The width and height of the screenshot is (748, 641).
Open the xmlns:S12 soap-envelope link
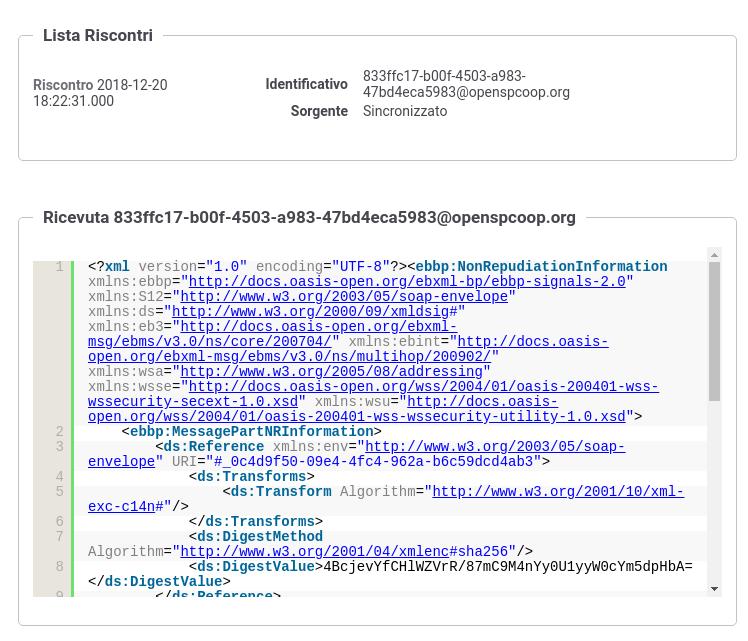(x=344, y=296)
